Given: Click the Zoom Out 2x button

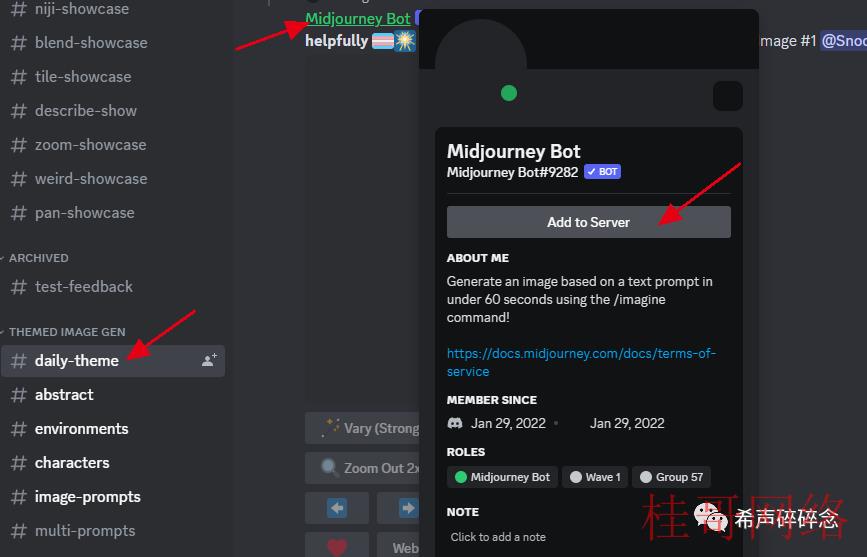Looking at the screenshot, I should 363,468.
